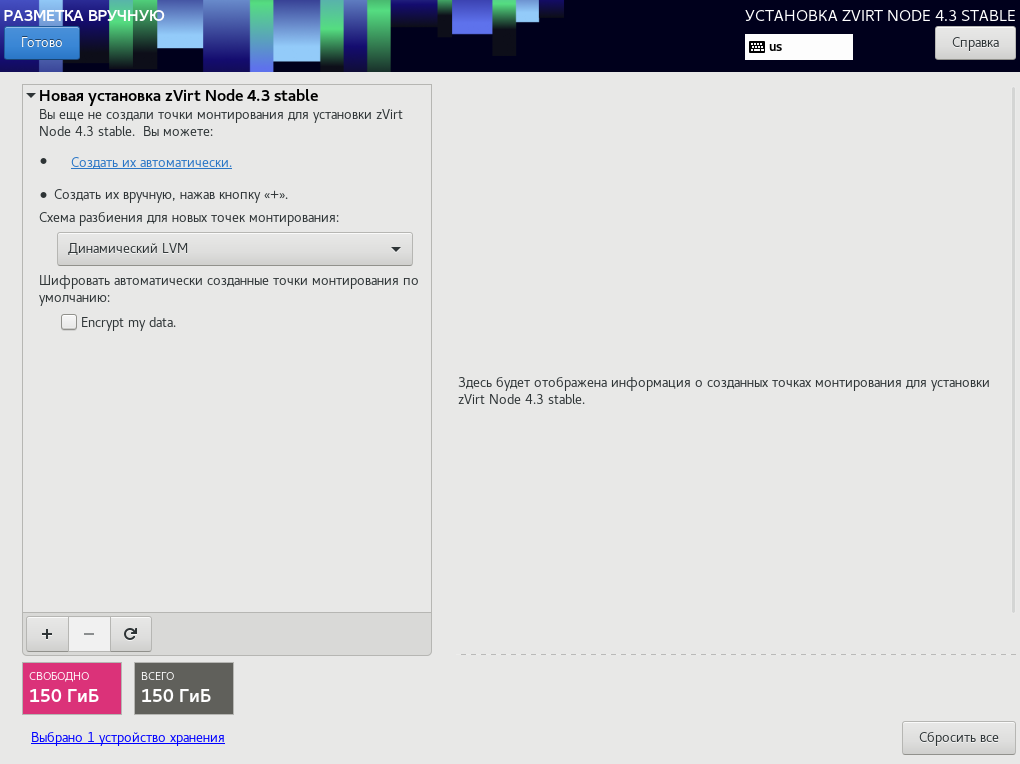The image size is (1020, 764).
Task: Click the Всего 150 ГиБ indicator
Action: tap(183, 689)
